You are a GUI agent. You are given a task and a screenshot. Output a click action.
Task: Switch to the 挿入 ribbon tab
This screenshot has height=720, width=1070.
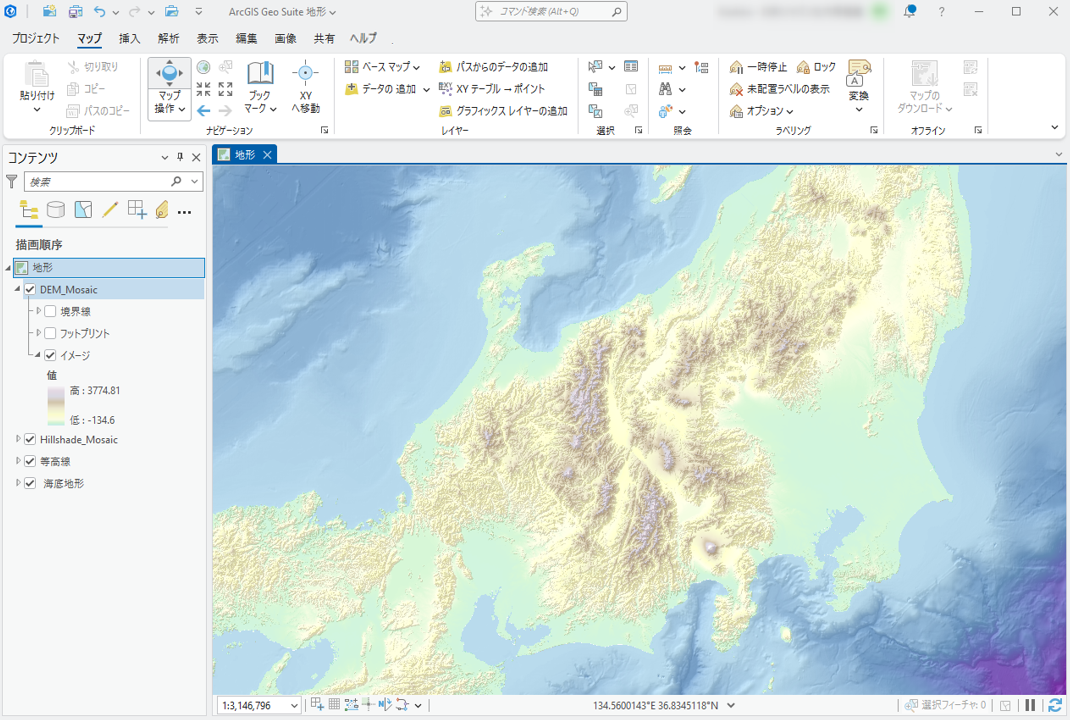(130, 39)
